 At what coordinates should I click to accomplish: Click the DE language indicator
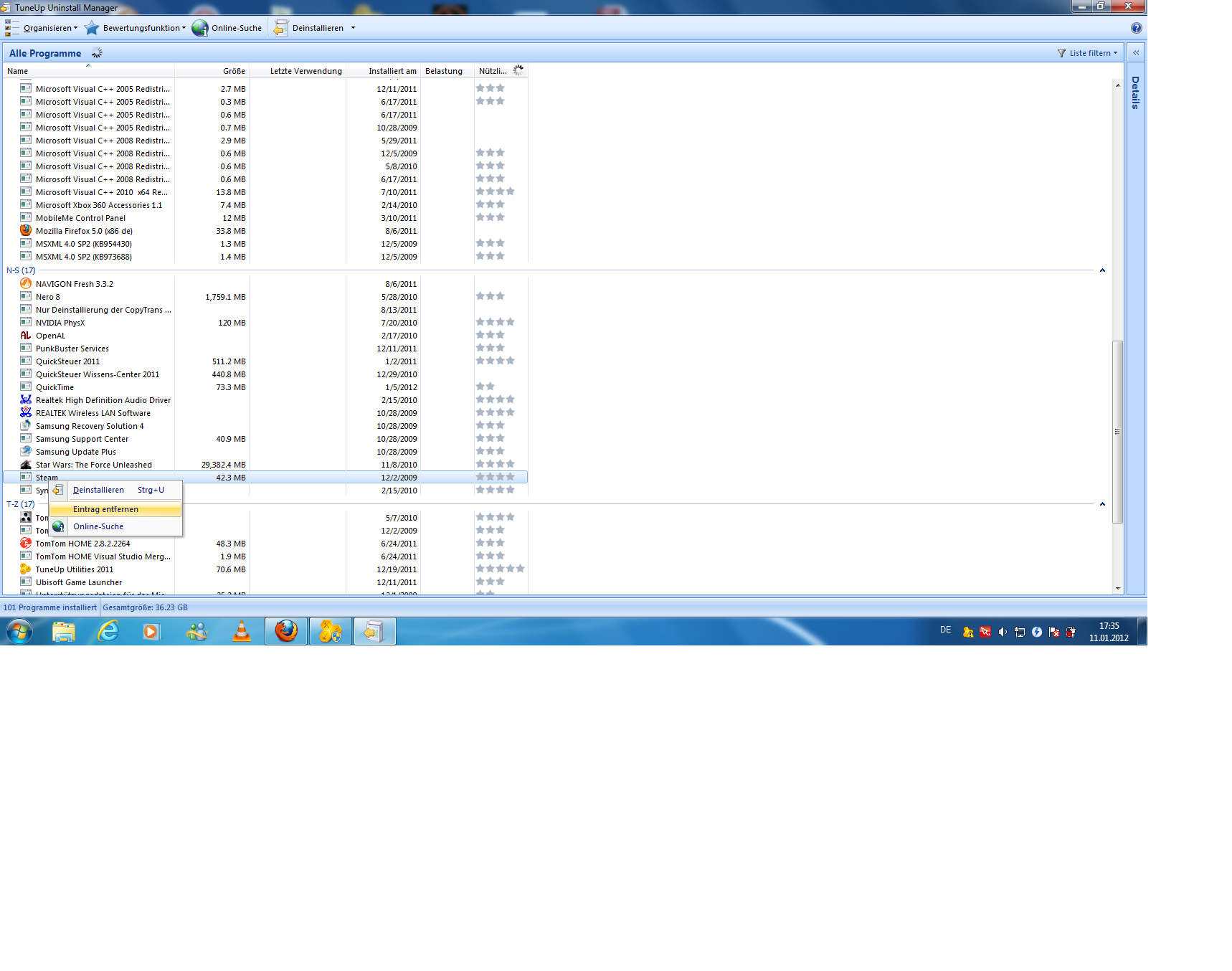945,630
